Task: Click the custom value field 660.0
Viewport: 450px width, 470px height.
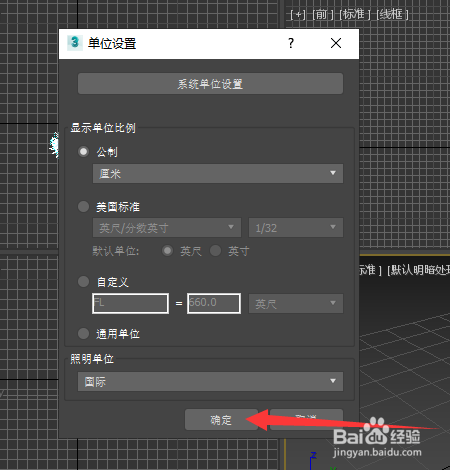Action: point(214,303)
